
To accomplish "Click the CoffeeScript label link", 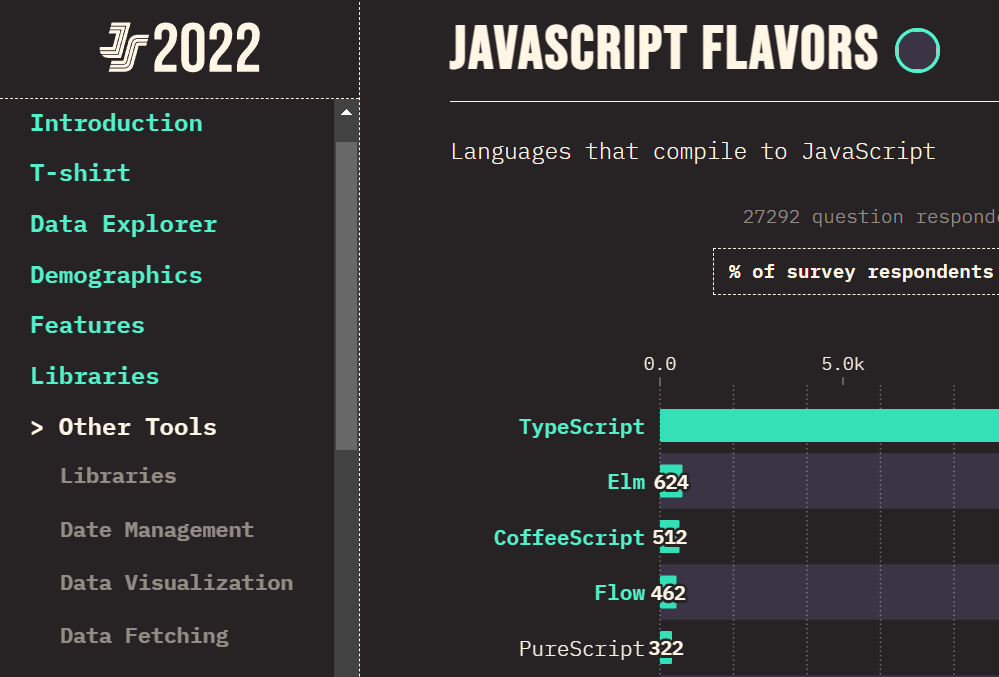I will 569,538.
